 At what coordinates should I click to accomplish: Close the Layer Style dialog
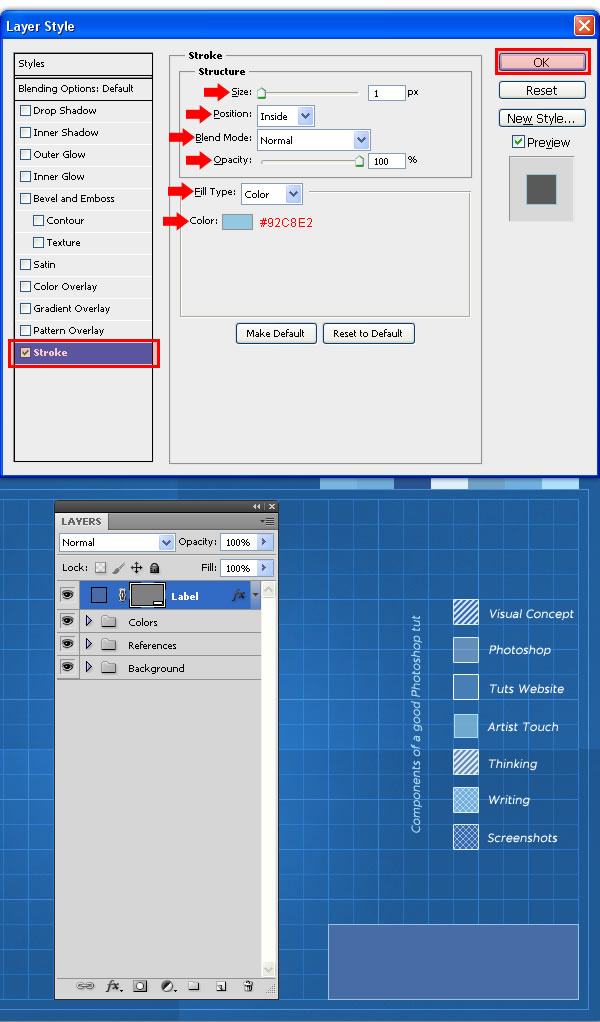click(x=583, y=26)
